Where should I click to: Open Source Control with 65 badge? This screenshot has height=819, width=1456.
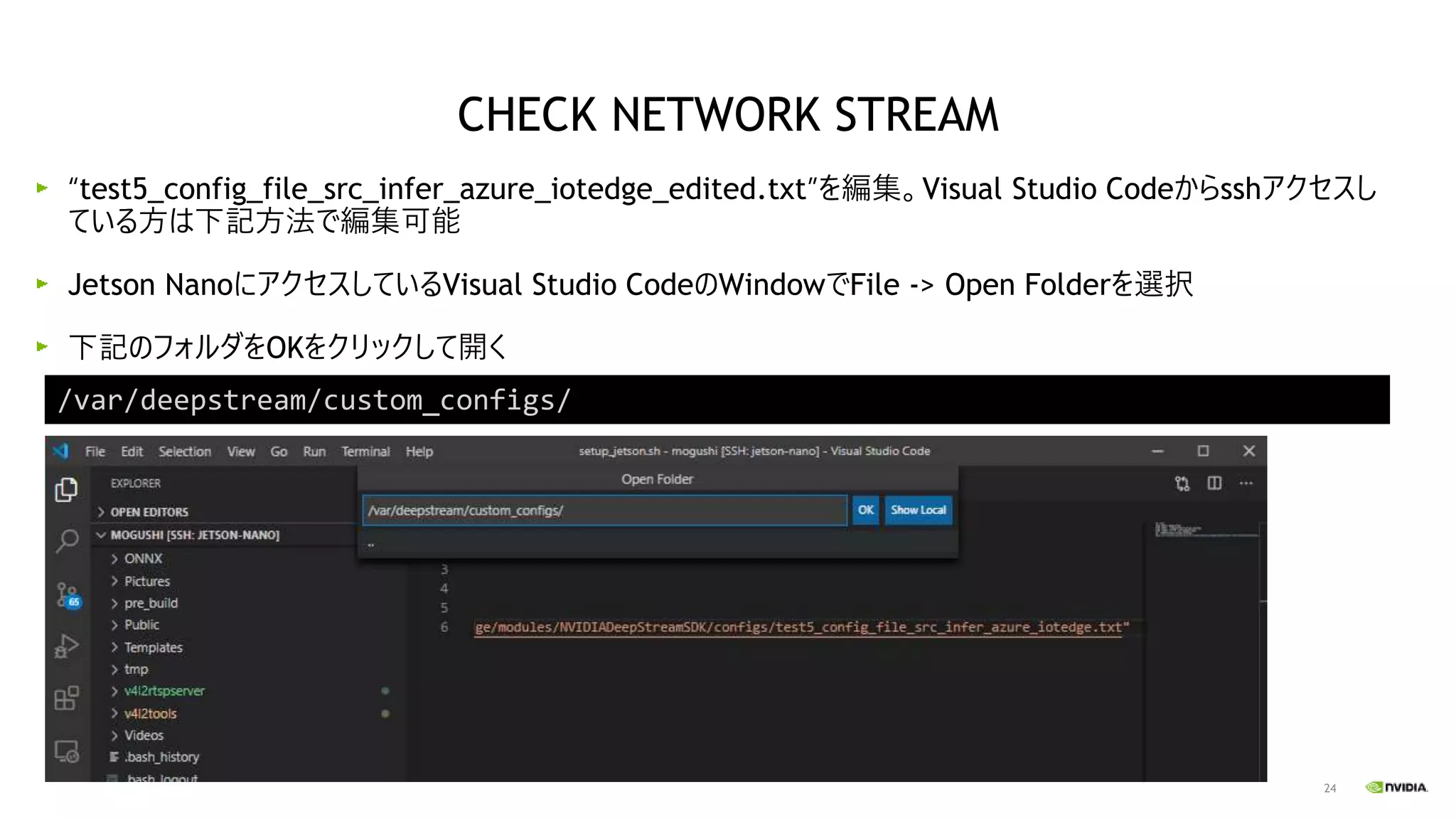(68, 595)
